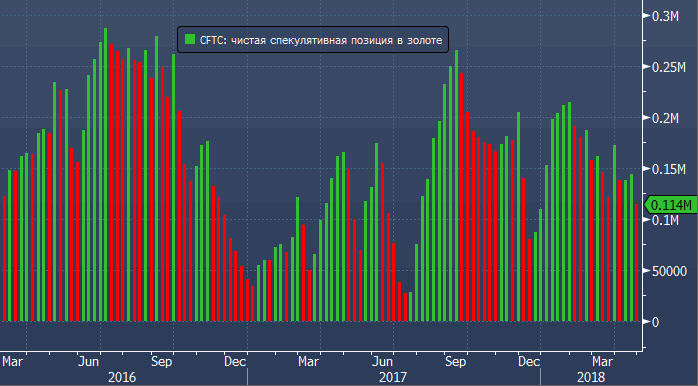Click the Mar label above 2018
The width and height of the screenshot is (698, 386).
(602, 361)
